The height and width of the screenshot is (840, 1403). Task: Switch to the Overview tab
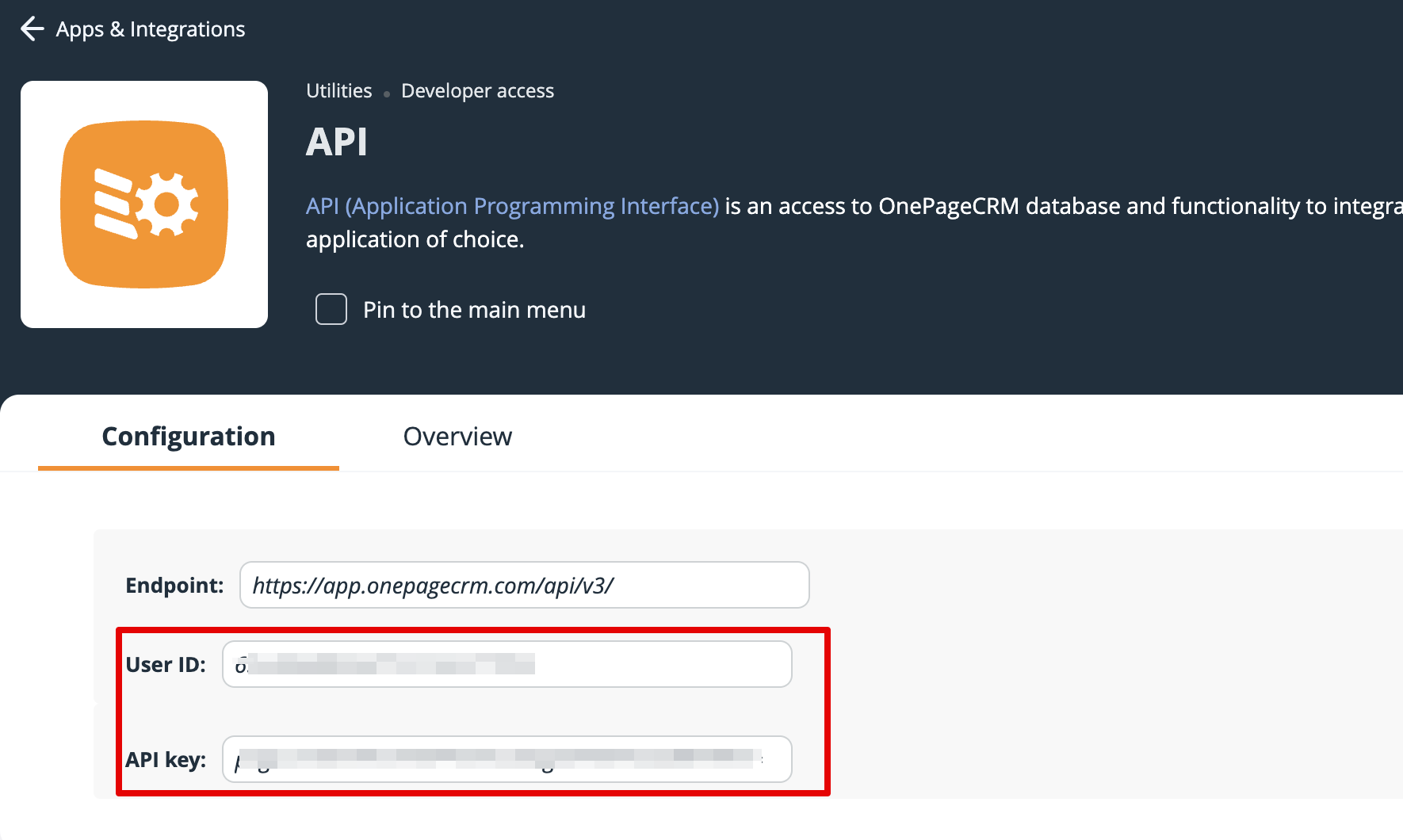click(457, 437)
